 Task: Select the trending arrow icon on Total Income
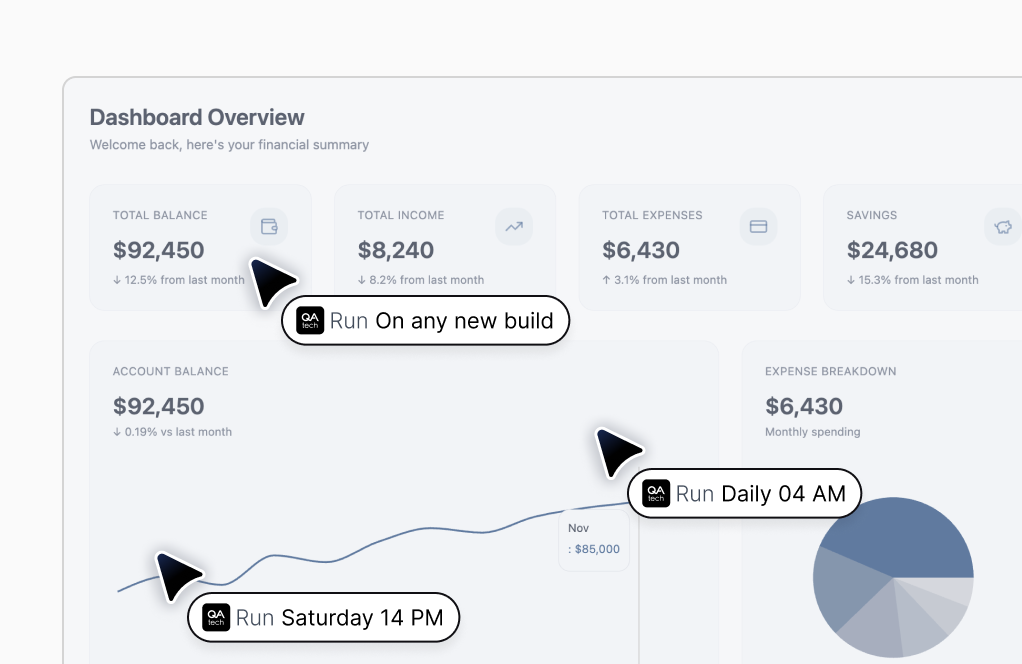(x=513, y=226)
